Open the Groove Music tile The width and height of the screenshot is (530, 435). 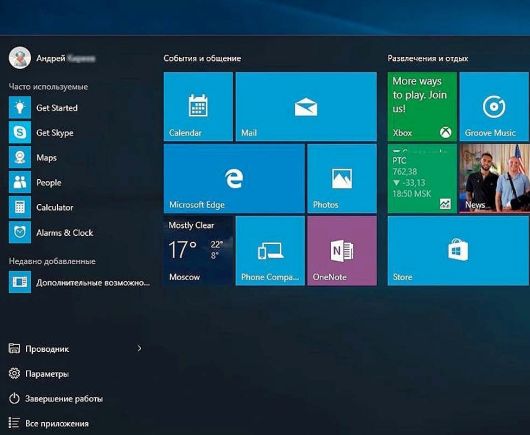(494, 106)
